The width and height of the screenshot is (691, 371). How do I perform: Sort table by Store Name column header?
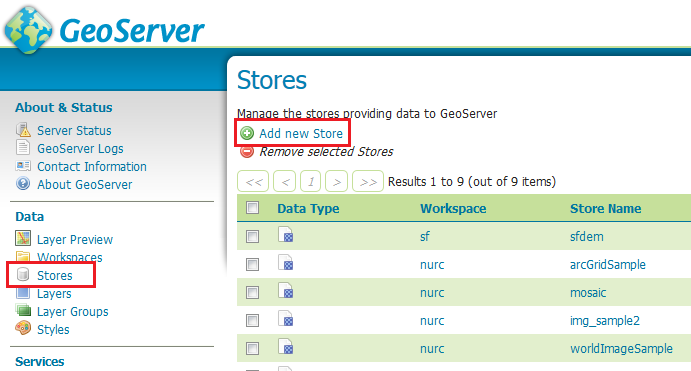tap(606, 208)
